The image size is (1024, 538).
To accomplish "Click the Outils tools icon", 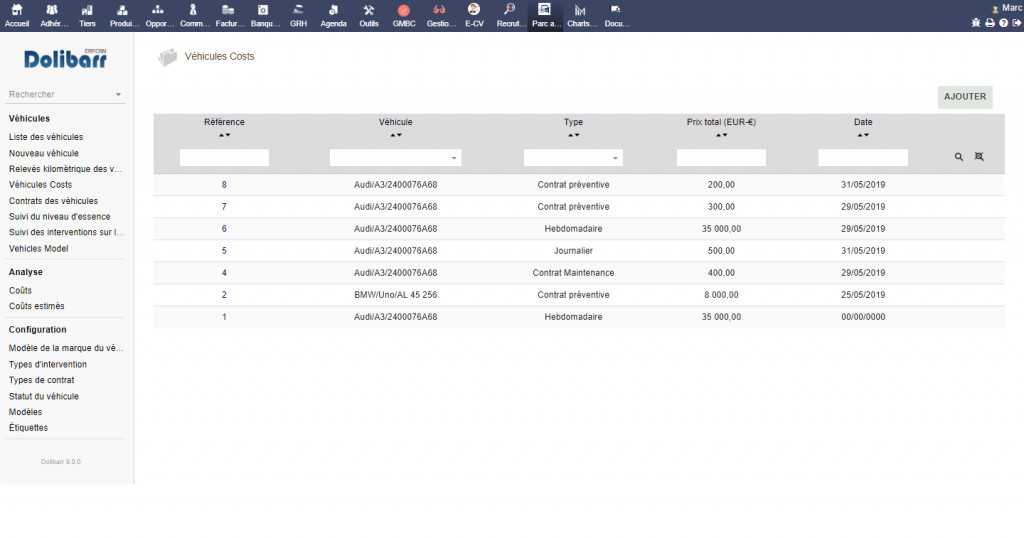I will [x=369, y=10].
